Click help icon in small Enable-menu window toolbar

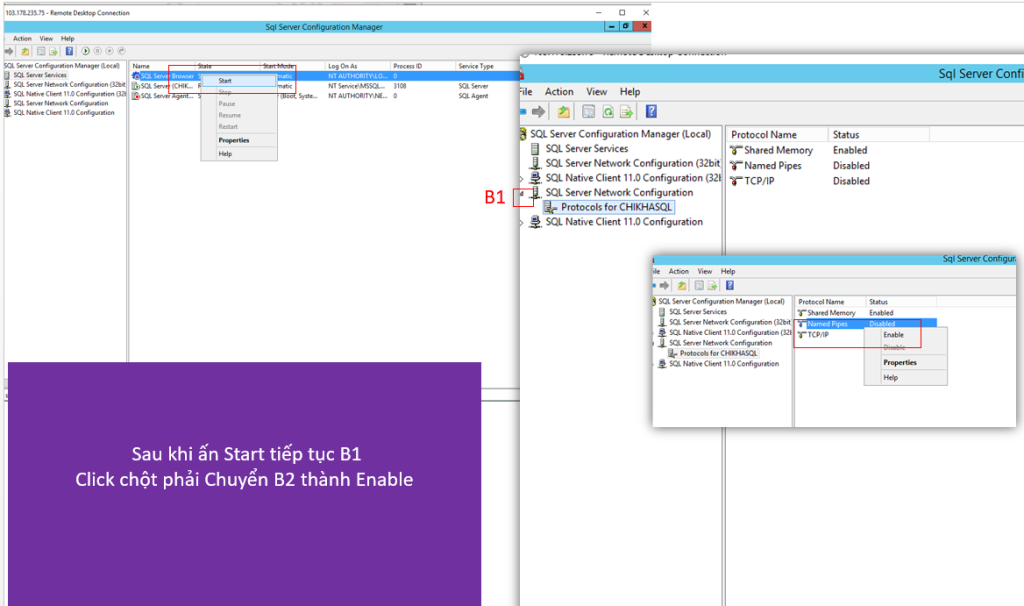coord(730,285)
